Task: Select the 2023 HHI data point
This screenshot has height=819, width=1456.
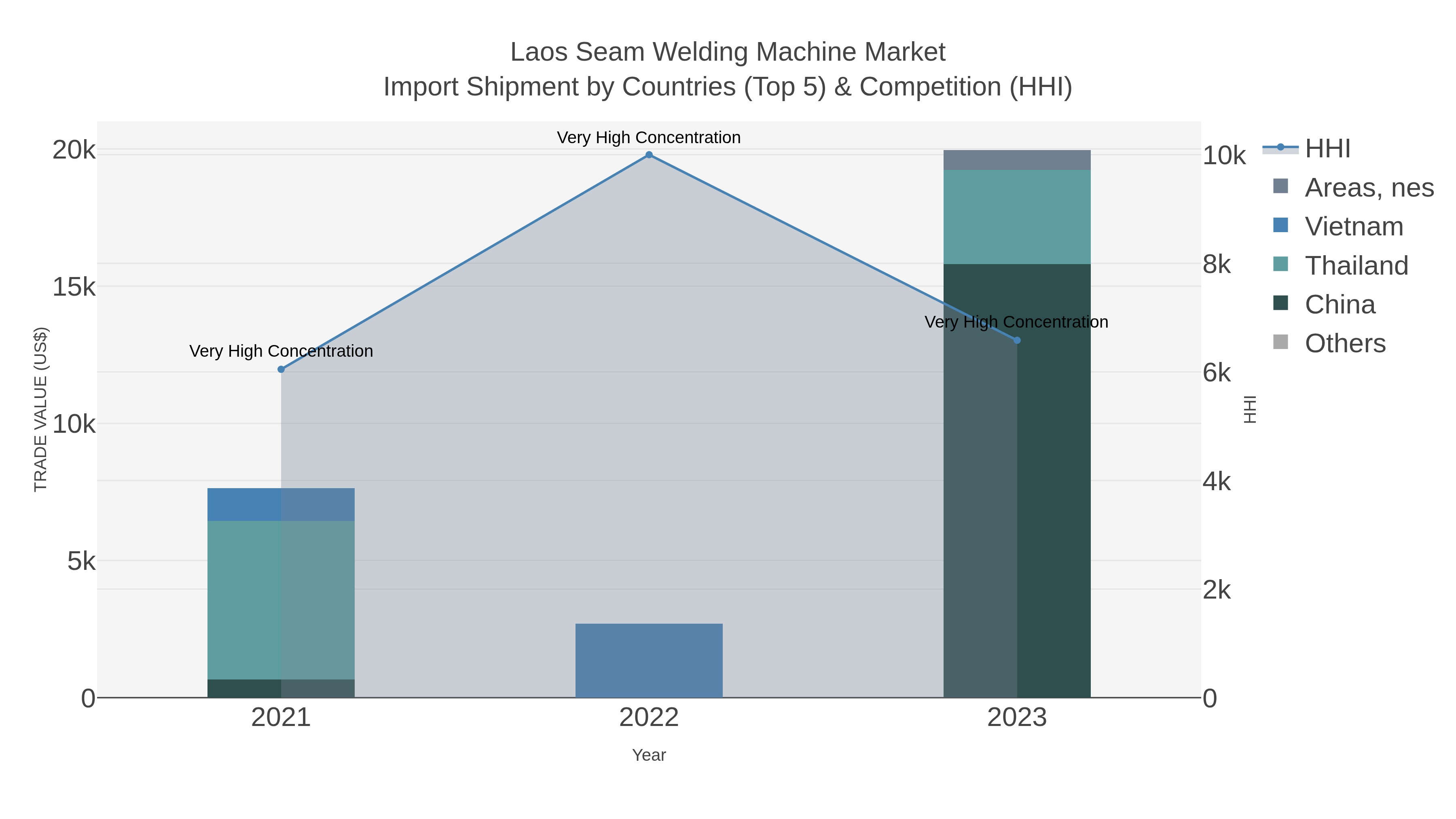Action: tap(1017, 340)
